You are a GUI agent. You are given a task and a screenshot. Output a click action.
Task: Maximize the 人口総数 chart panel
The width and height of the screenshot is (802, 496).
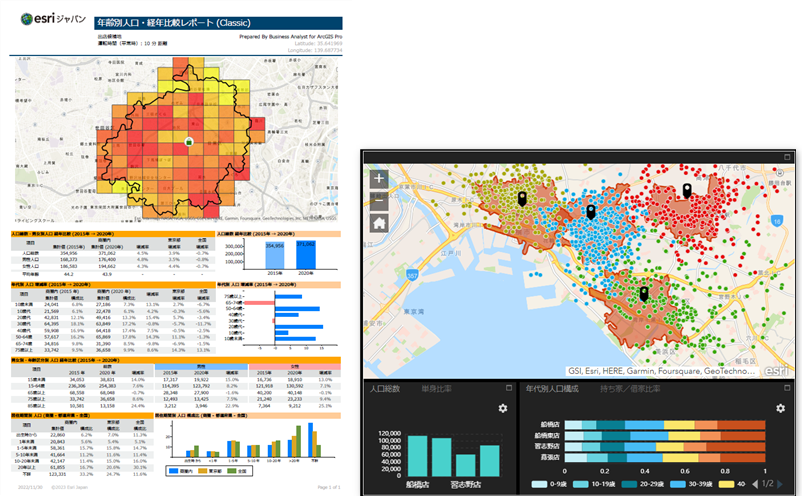tap(507, 387)
